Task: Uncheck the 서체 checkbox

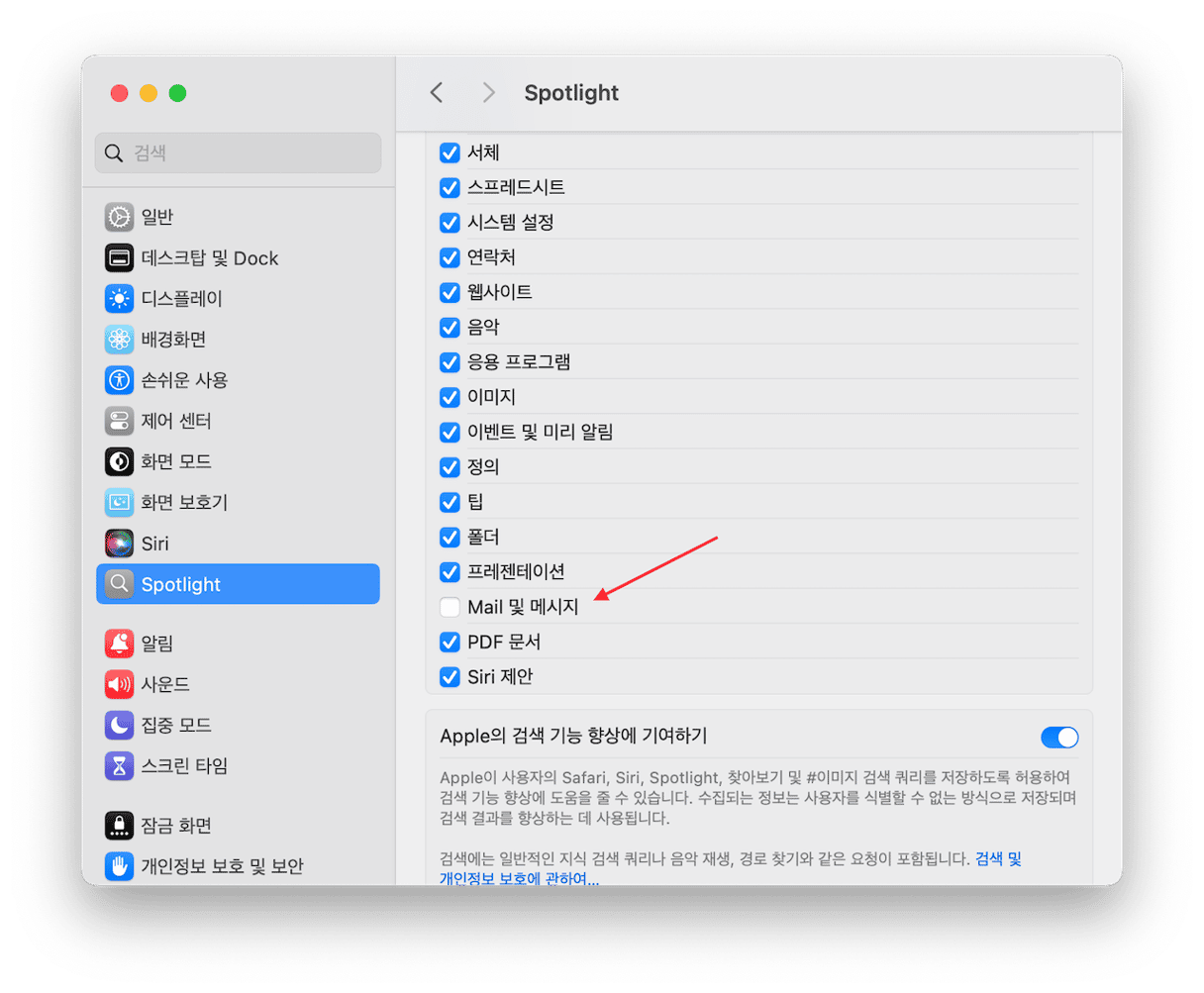Action: pos(450,152)
